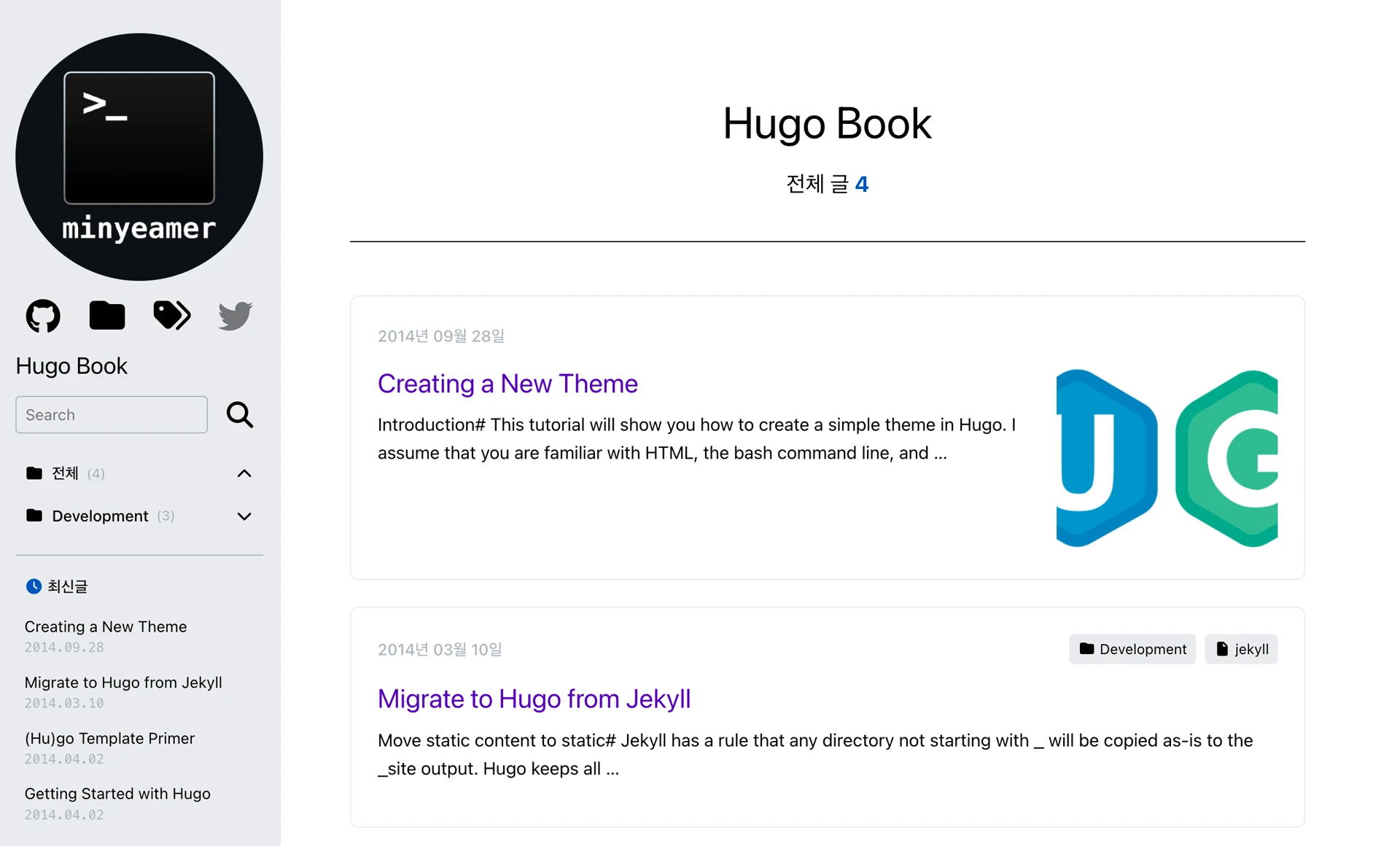1400x846 pixels.
Task: Expand the Development category chevron
Action: (244, 516)
